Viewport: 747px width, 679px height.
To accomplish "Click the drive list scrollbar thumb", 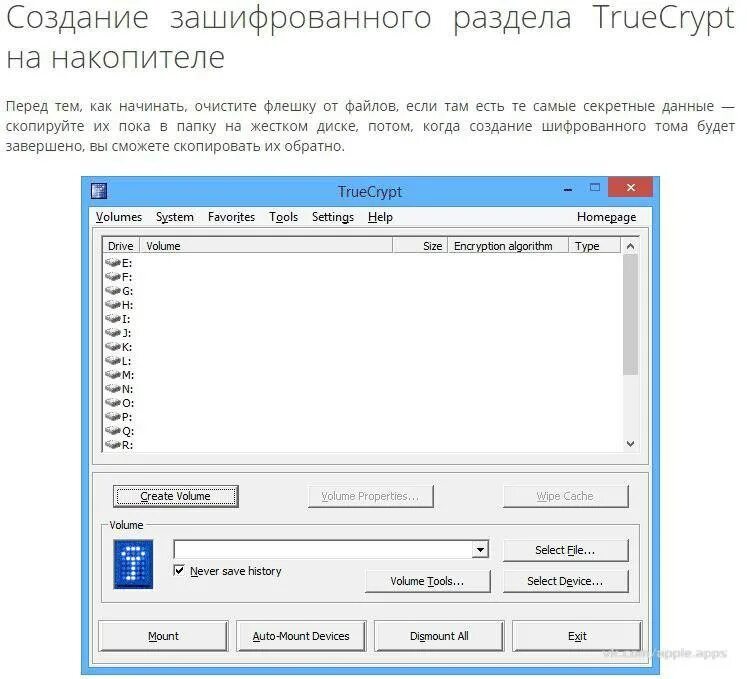I will click(630, 314).
